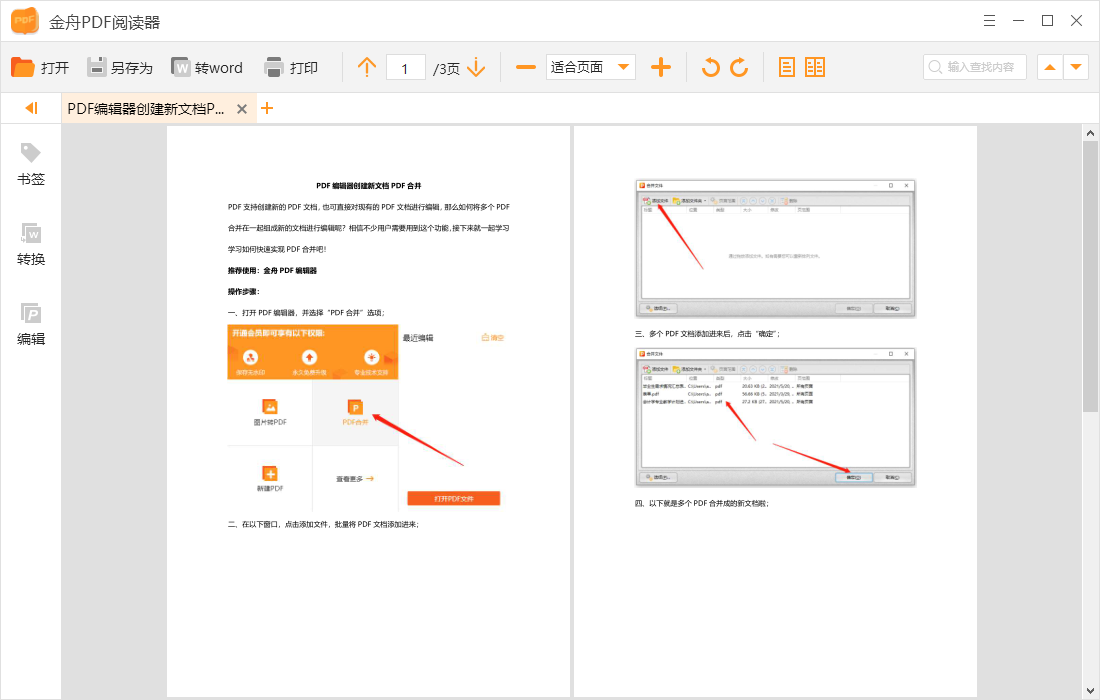Switch to two-page view layout
Screen dimensions: 1100x700
tap(815, 67)
